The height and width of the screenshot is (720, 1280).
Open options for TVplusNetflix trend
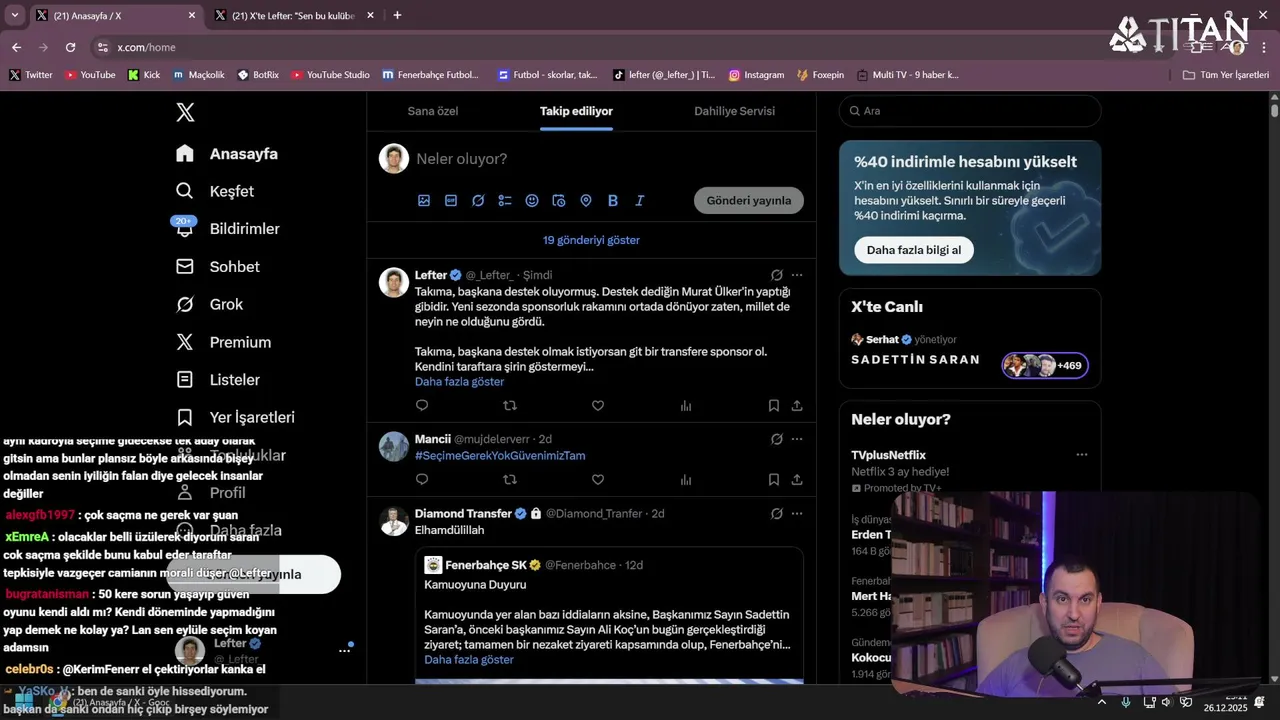pos(1081,455)
